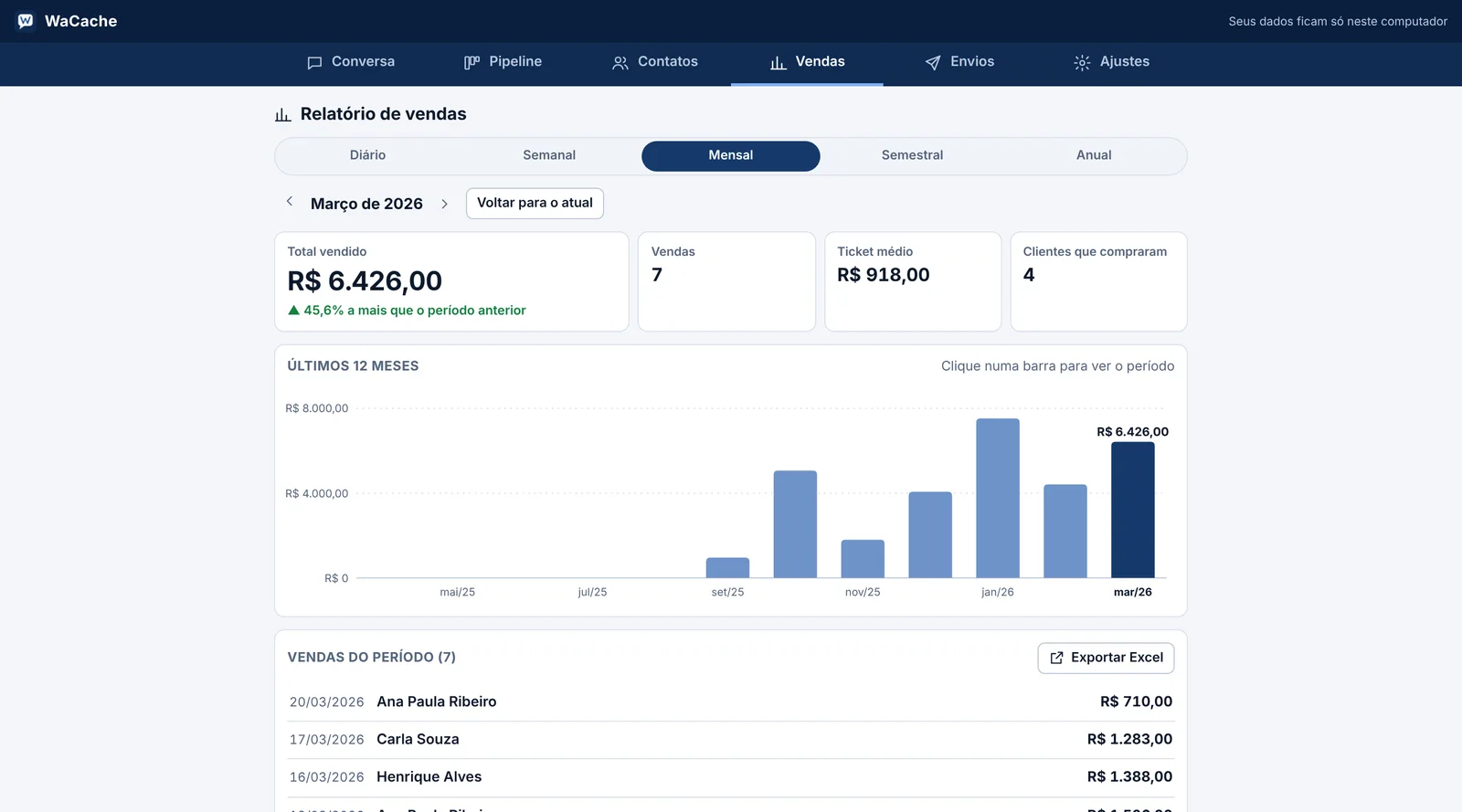Select the Mensal period option
The image size is (1462, 812).
point(731,155)
